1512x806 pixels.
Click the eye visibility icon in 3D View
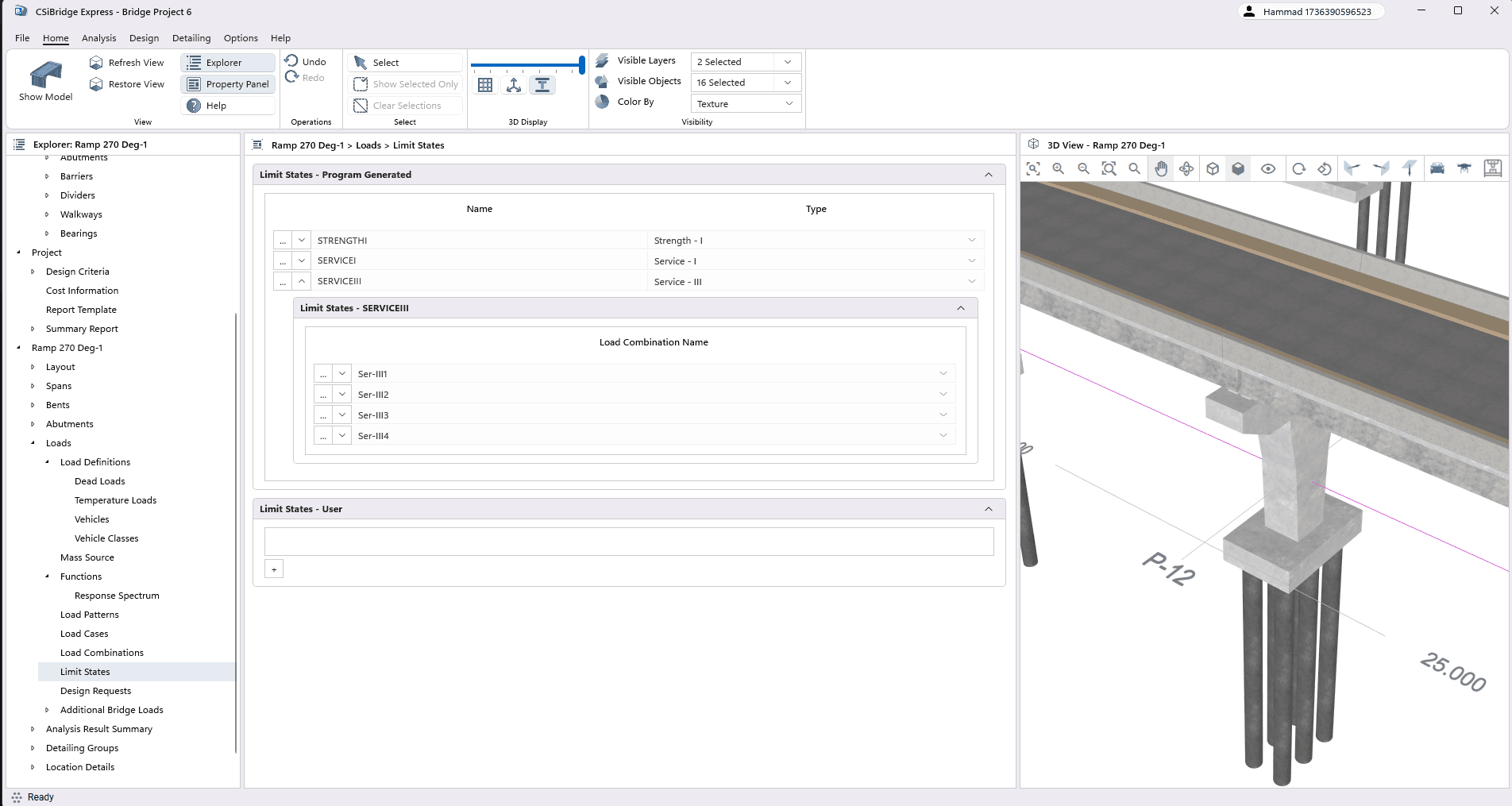pyautogui.click(x=1268, y=168)
